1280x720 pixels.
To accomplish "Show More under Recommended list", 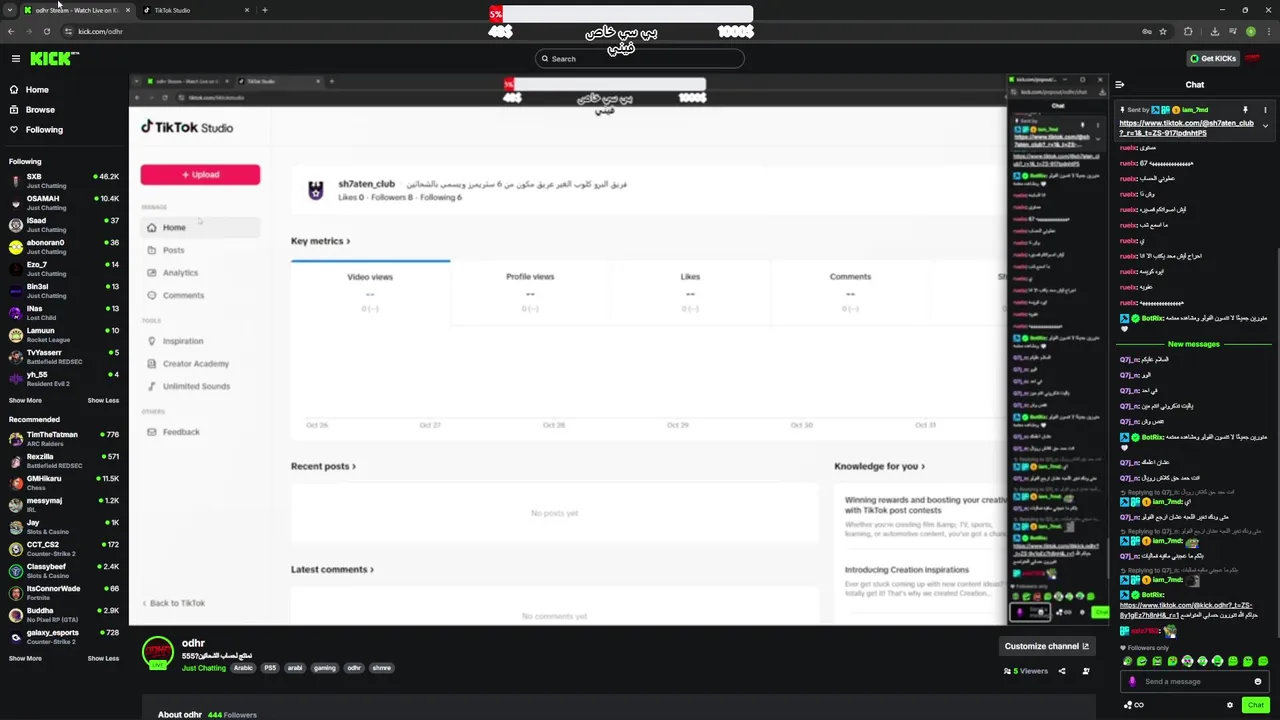I will point(25,658).
